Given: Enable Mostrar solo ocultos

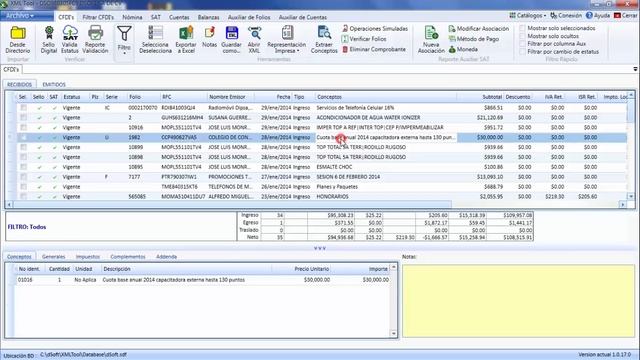Looking at the screenshot, I should (522, 36).
